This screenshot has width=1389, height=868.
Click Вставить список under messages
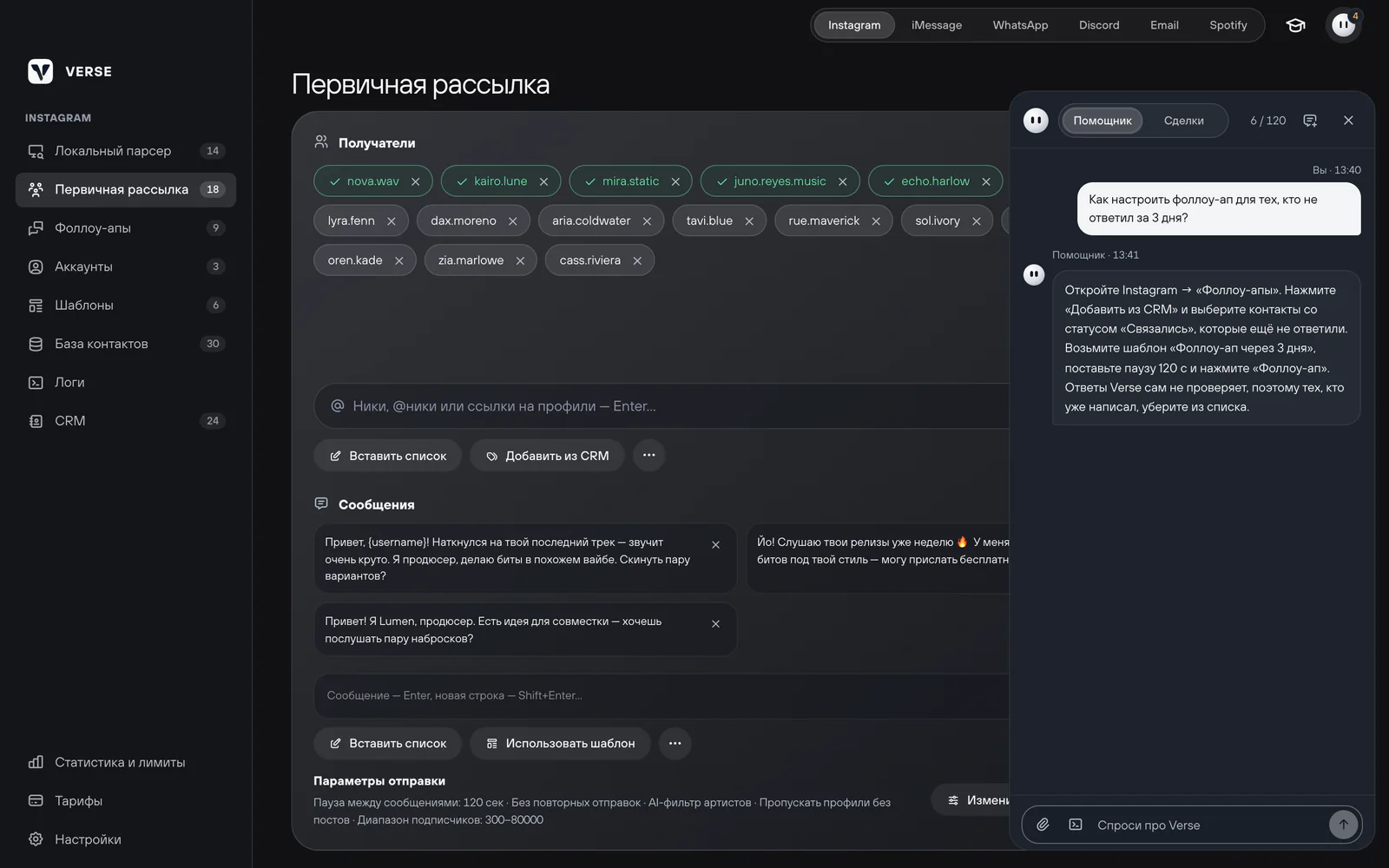click(388, 743)
